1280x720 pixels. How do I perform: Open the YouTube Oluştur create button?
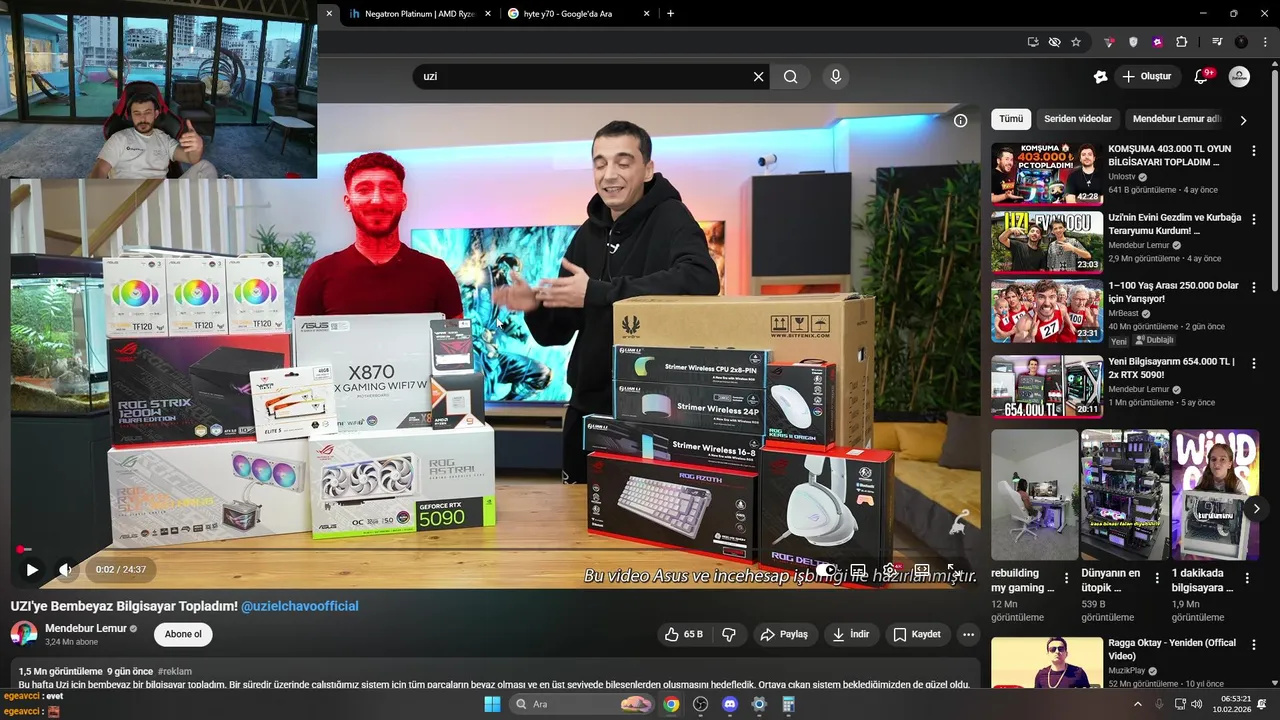click(x=1147, y=76)
